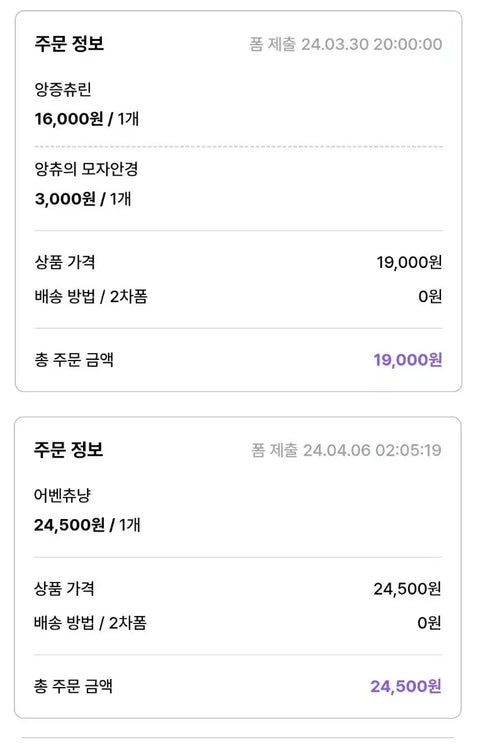Tap the purple 19,000원 total amount

[408, 360]
